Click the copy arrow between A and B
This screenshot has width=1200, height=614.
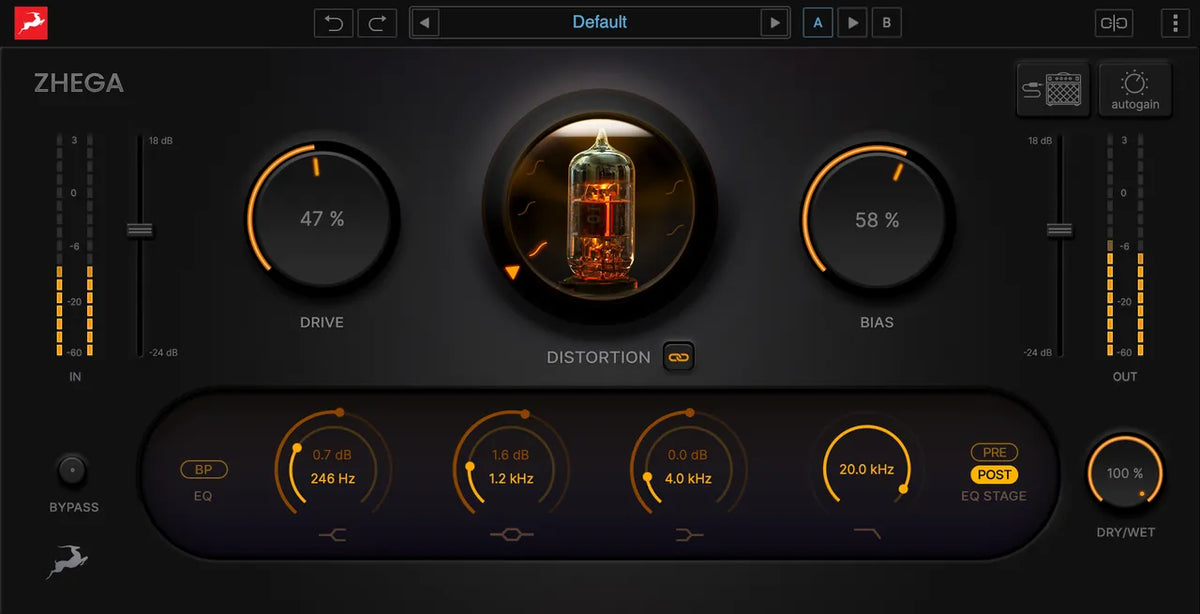pyautogui.click(x=852, y=22)
